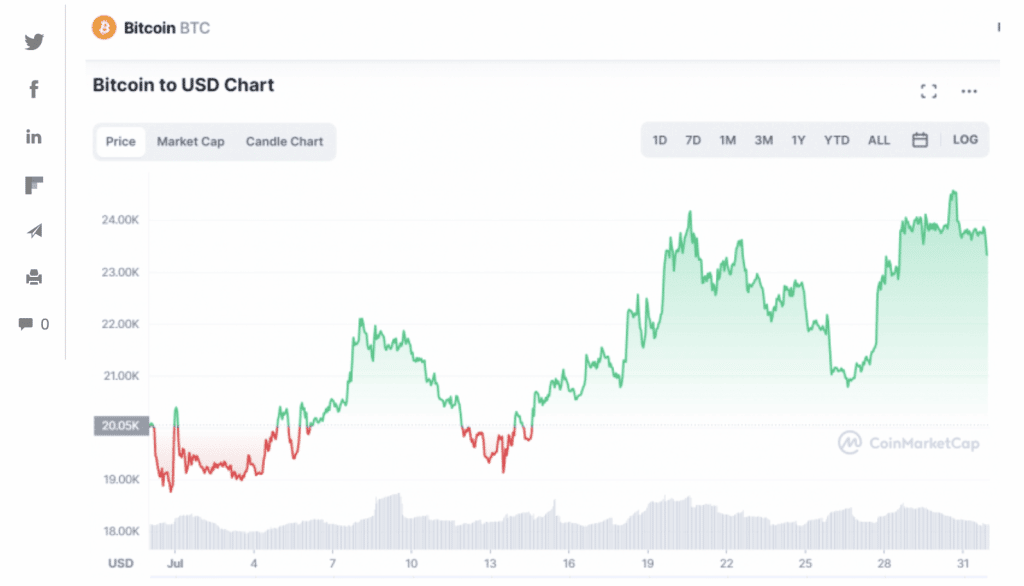1024x586 pixels.
Task: Click the 24.00K y-axis label
Action: click(x=120, y=220)
